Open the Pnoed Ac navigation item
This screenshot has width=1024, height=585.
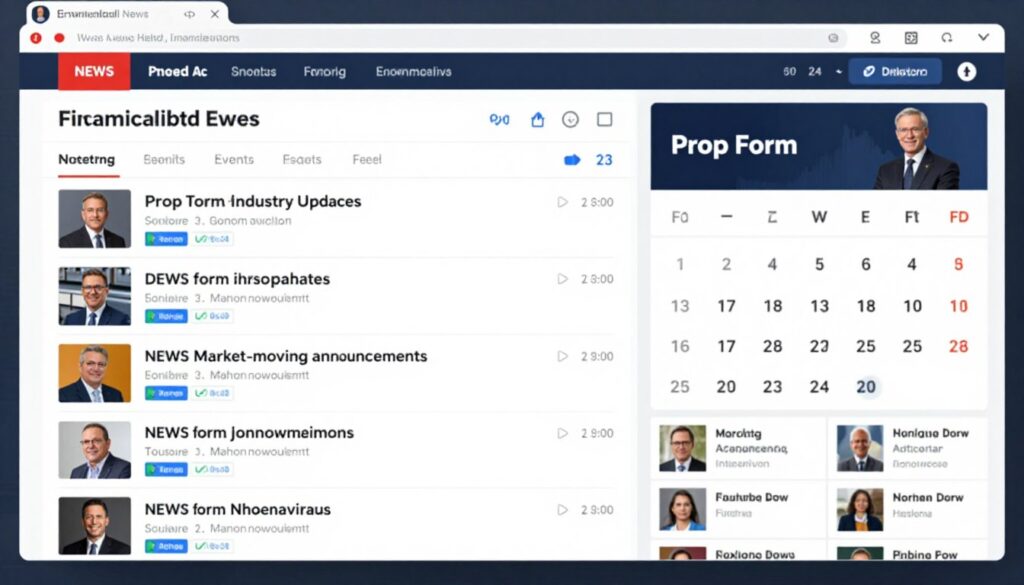[x=177, y=72]
